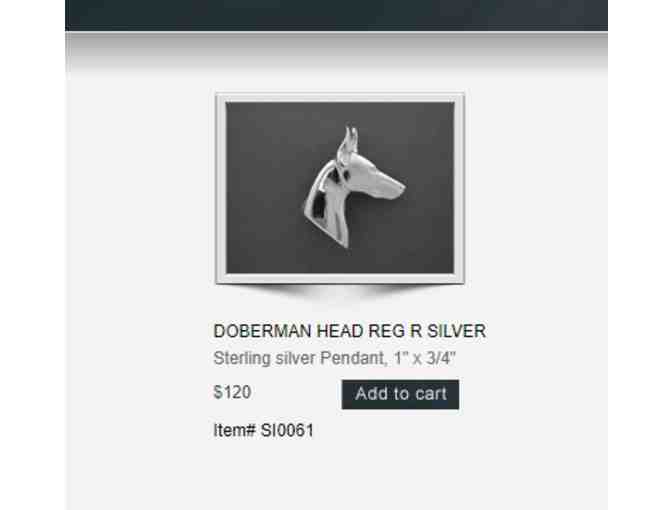Screen dimensions: 672x510
Task: Click the white frame border around product photo
Action: (x=221, y=188)
